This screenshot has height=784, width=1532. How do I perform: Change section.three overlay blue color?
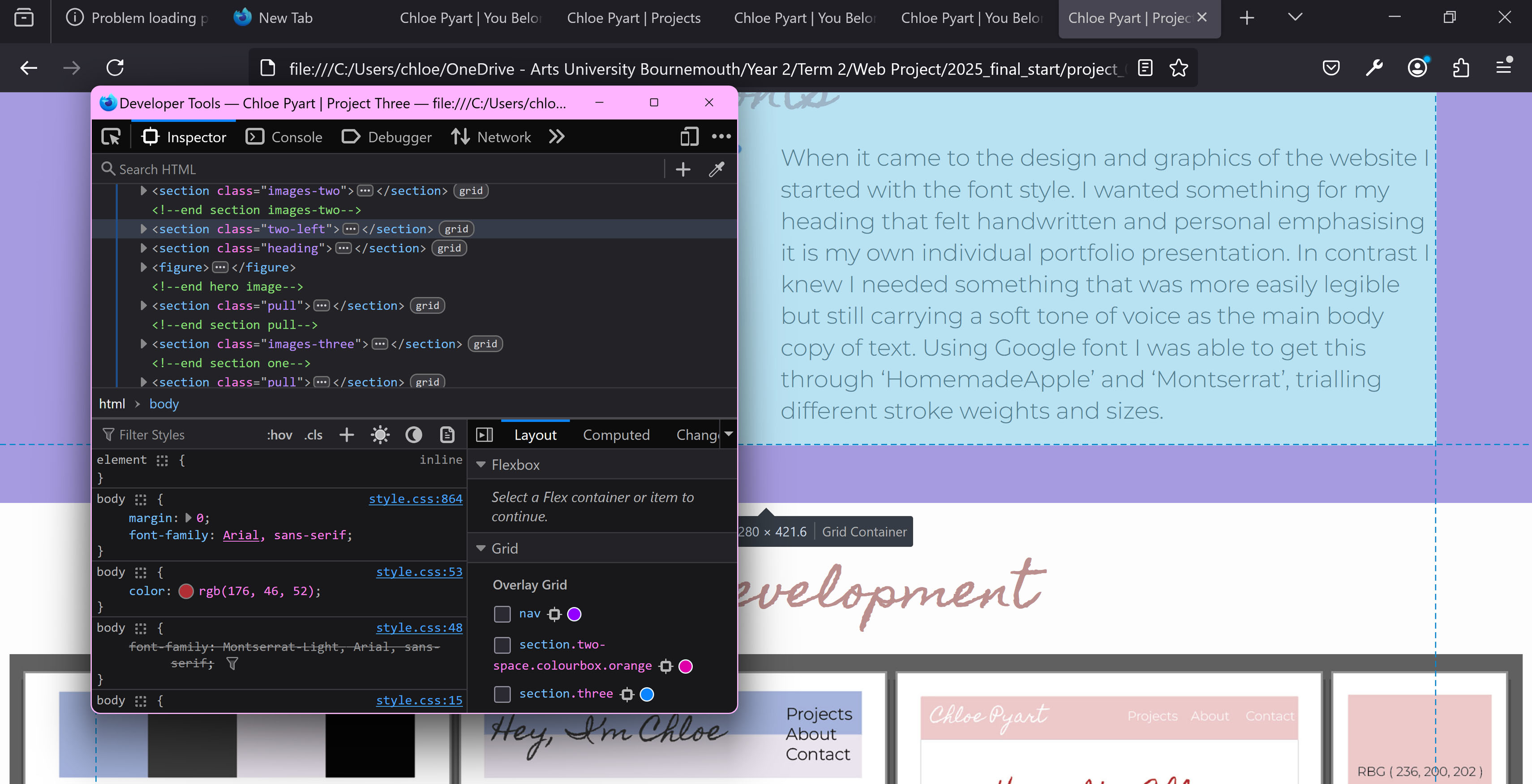tap(647, 694)
